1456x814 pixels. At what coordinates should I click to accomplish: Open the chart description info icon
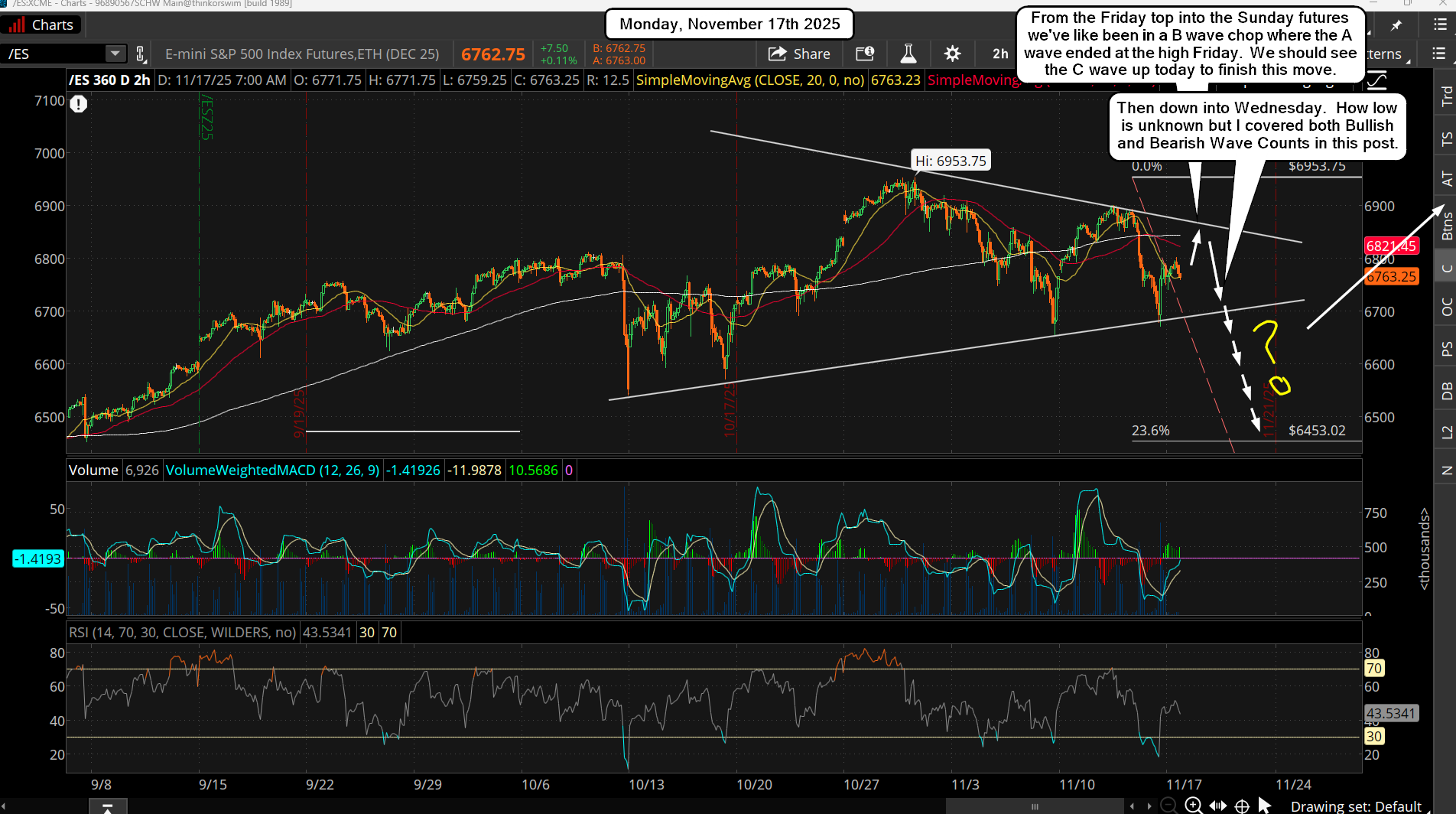click(865, 54)
